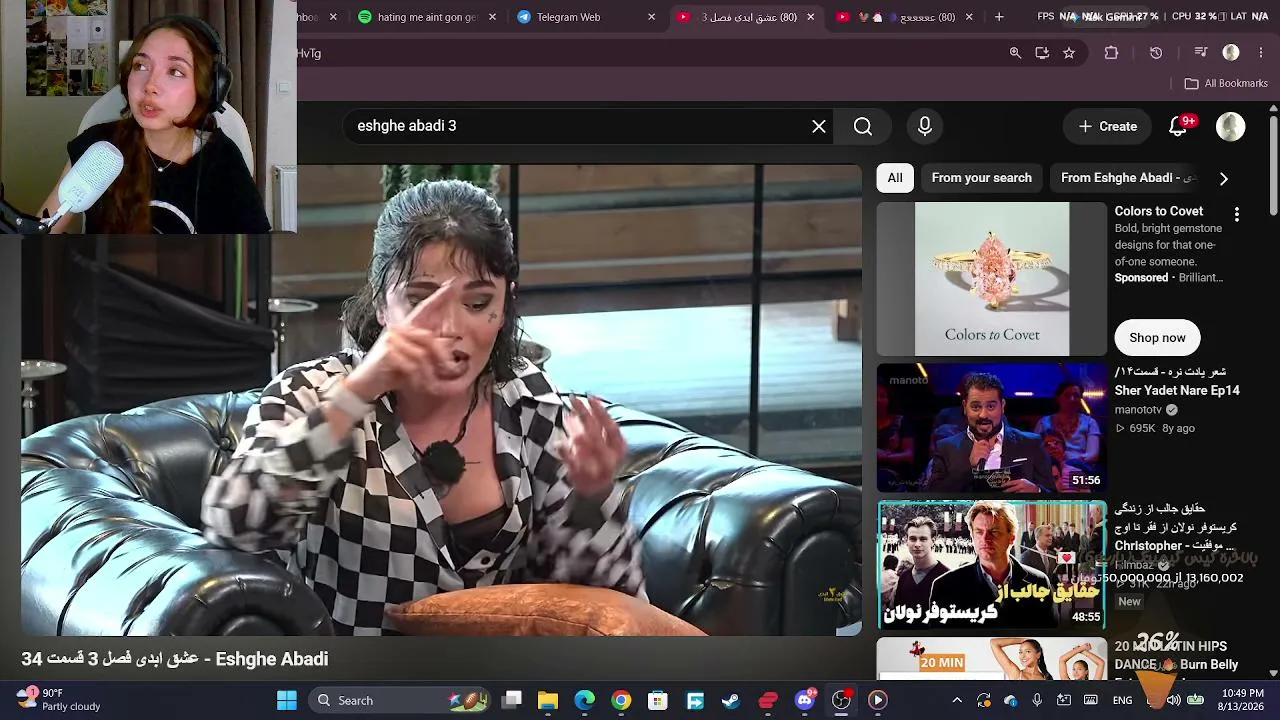Open the taskbar clock showing 10:49 PM
Screen dimensions: 1280x720
point(1242,700)
